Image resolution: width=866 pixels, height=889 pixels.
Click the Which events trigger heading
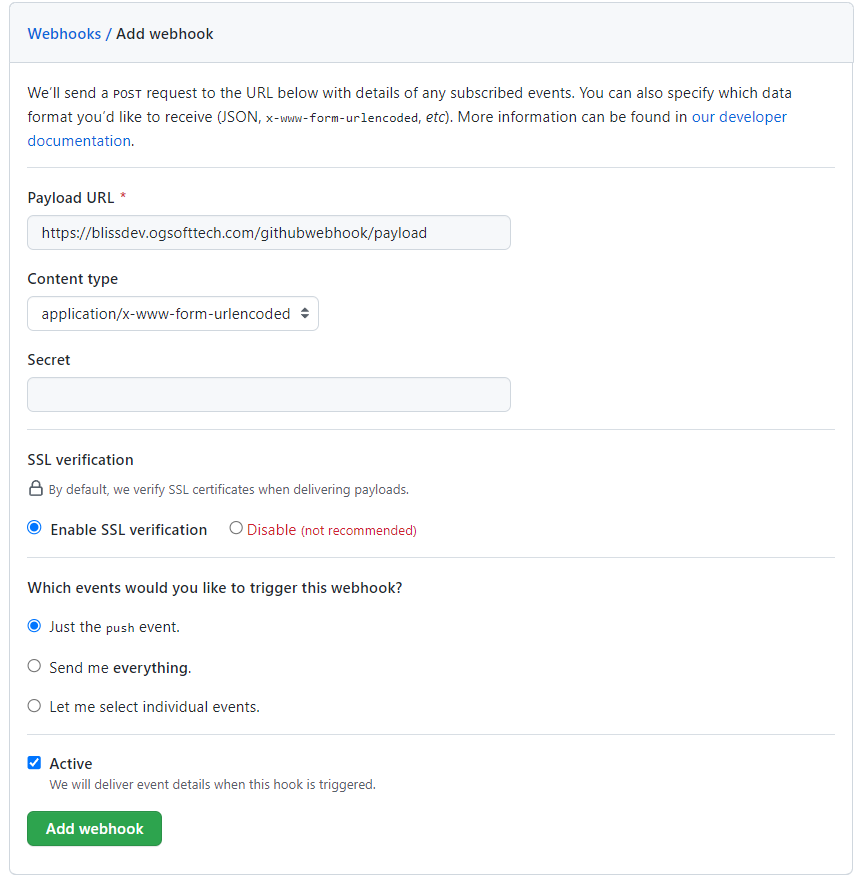(x=214, y=588)
